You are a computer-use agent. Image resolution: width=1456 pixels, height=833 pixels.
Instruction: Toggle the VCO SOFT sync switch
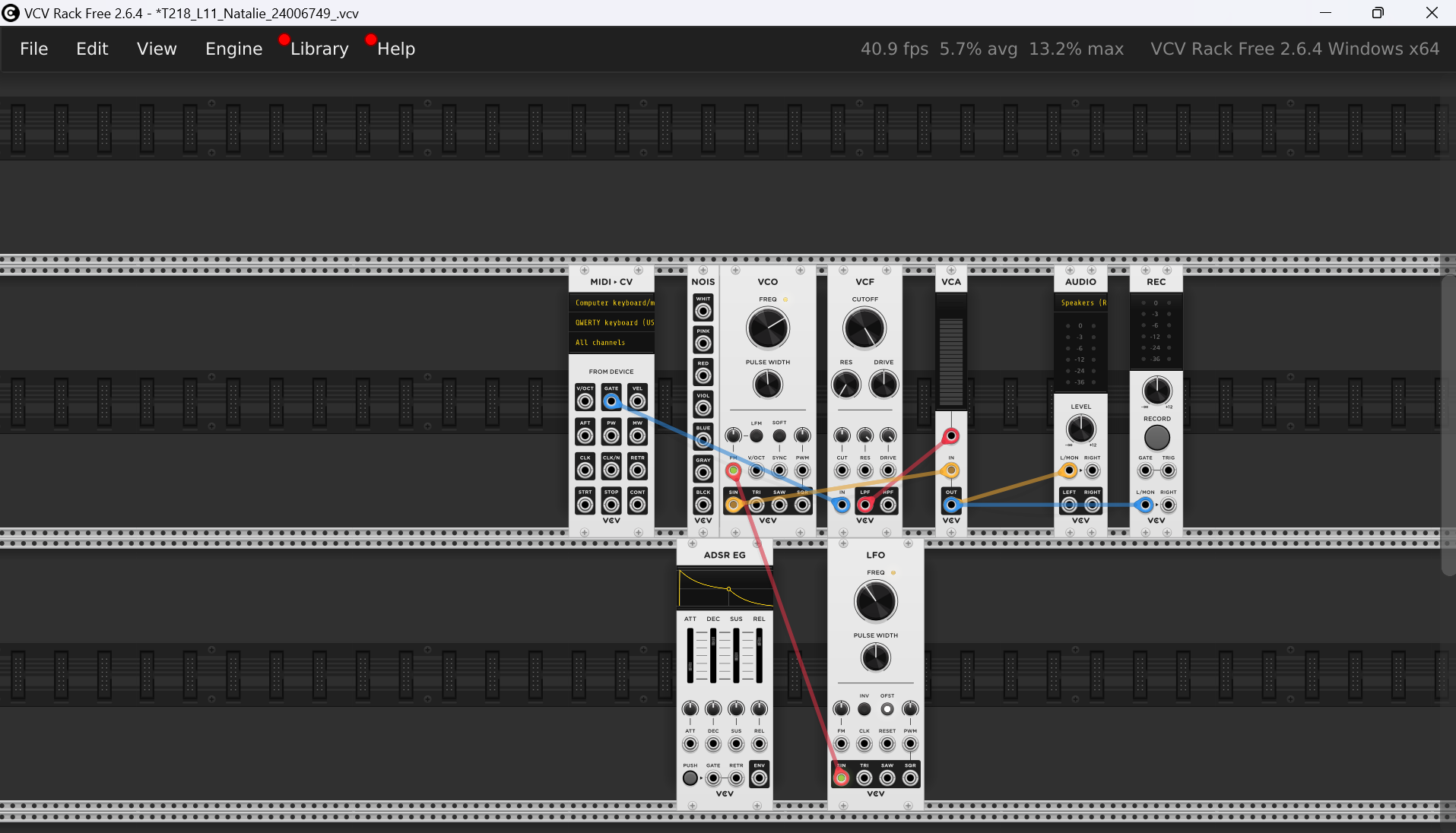click(x=779, y=436)
